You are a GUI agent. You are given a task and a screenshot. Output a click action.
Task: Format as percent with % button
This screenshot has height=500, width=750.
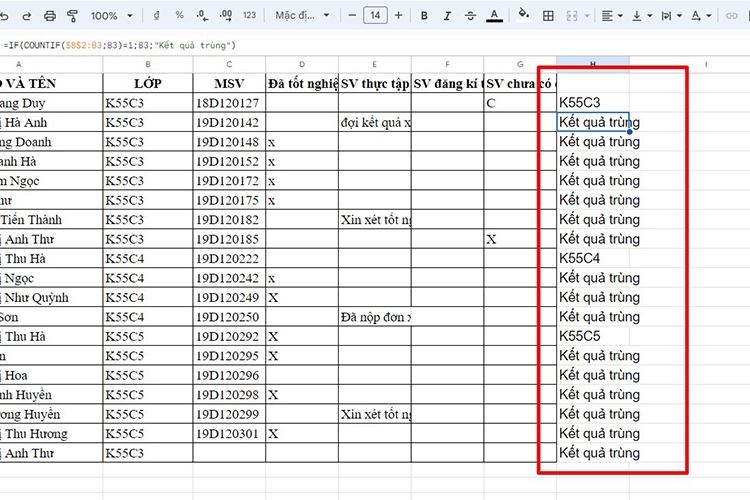coord(179,15)
